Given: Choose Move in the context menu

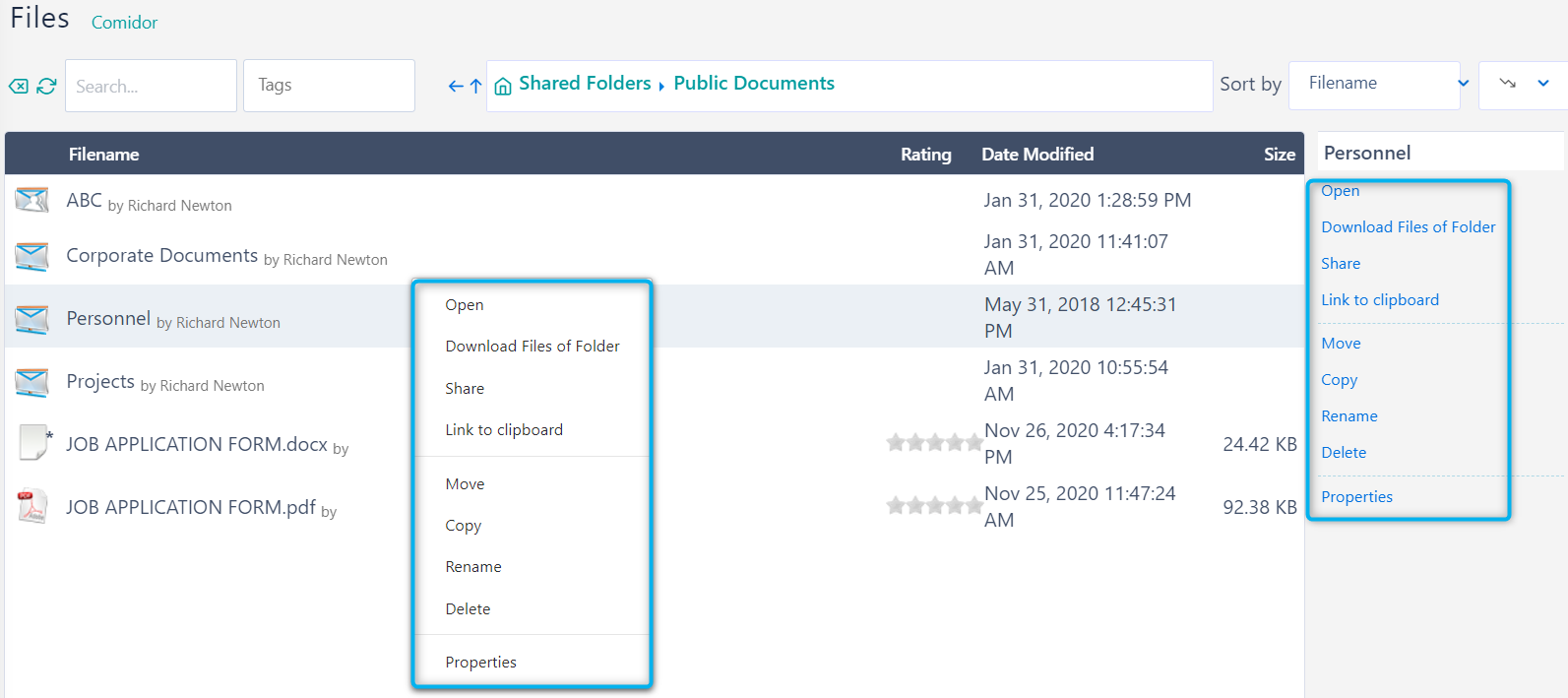Looking at the screenshot, I should point(465,484).
